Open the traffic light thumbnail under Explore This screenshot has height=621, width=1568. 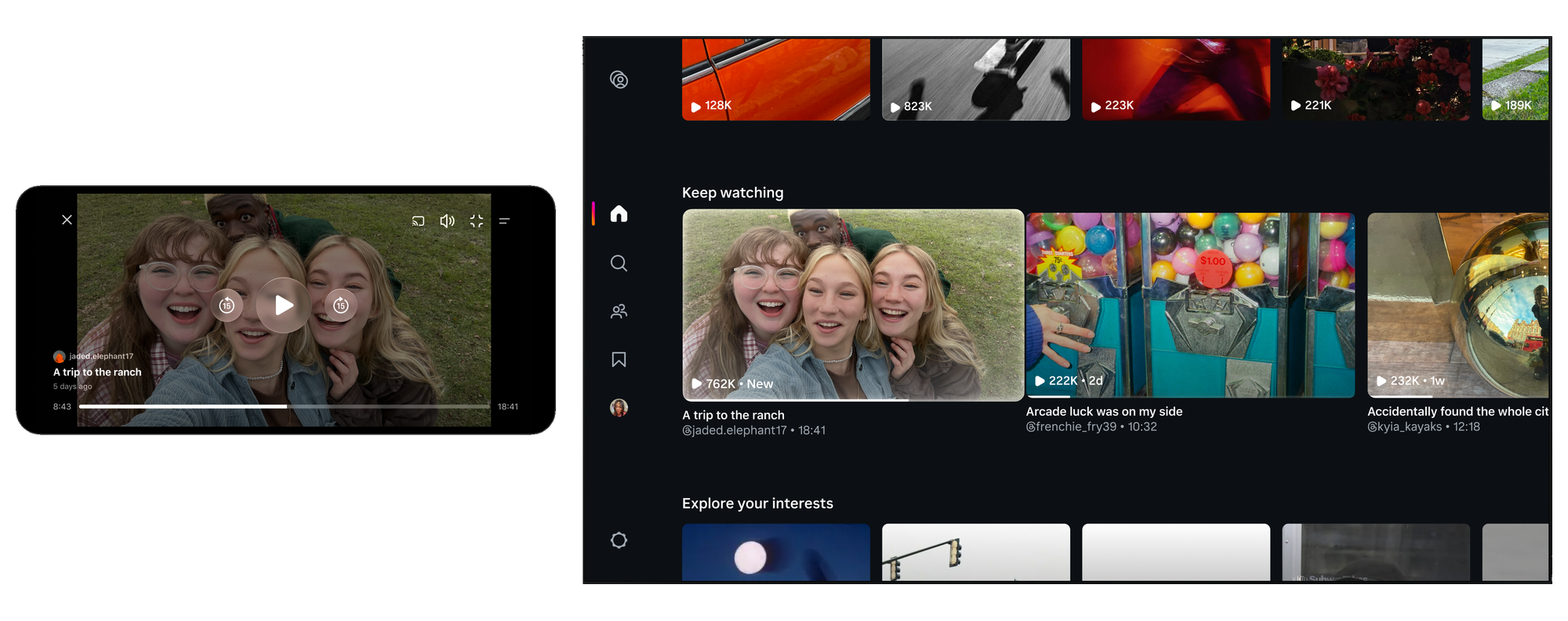976,552
